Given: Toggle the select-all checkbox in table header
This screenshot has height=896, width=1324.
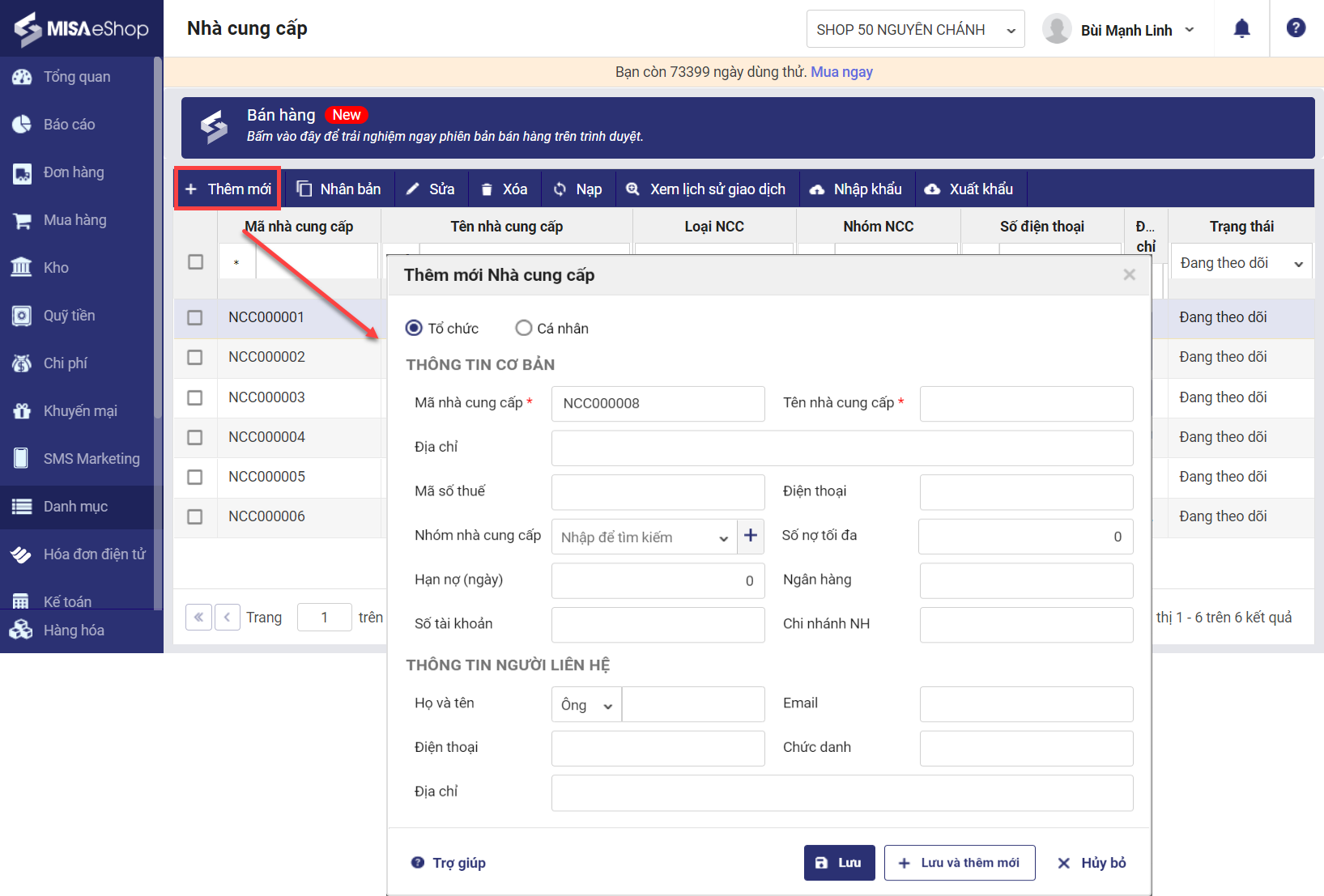Looking at the screenshot, I should click(195, 262).
